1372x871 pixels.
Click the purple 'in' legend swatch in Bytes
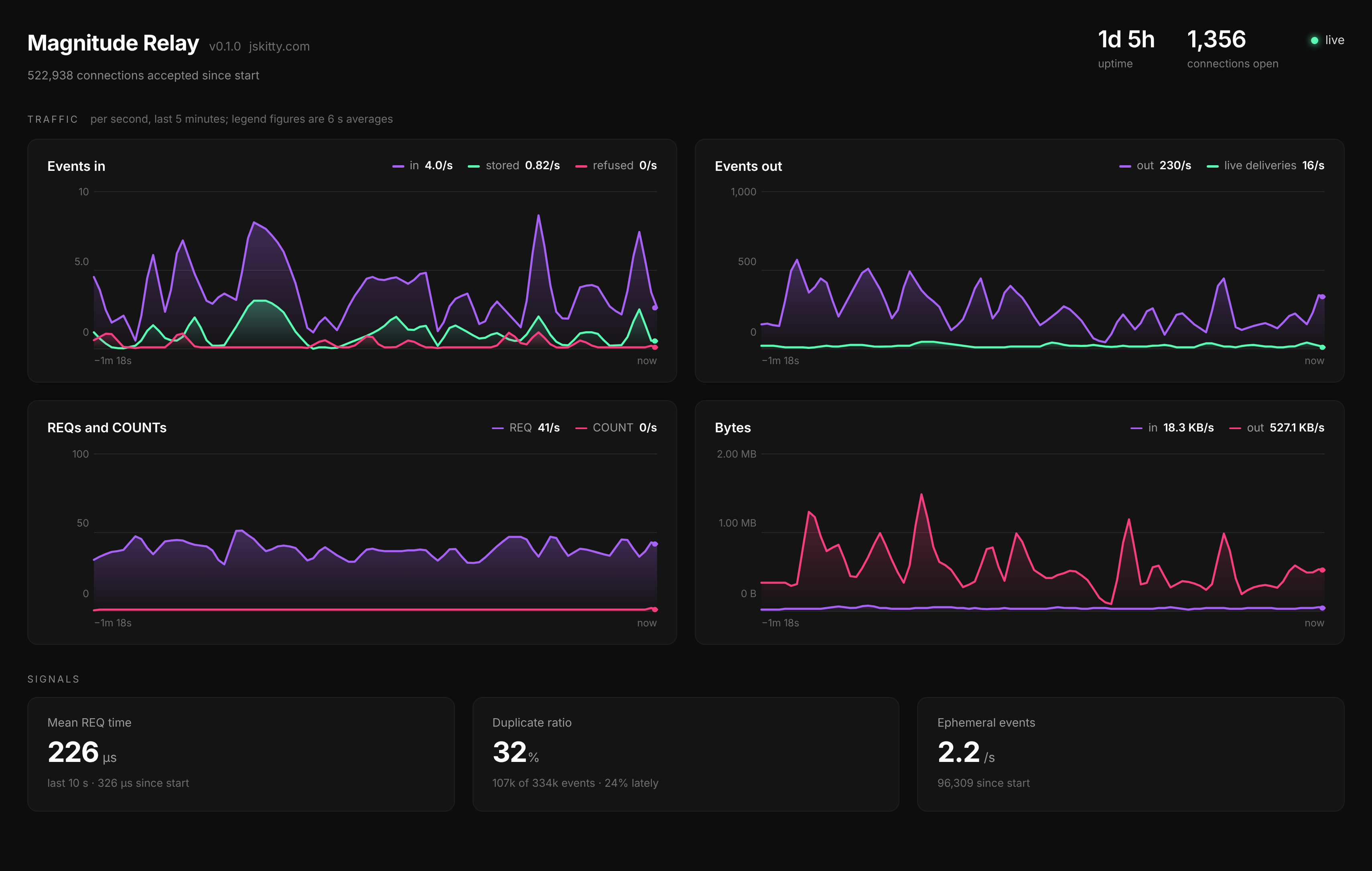click(x=1137, y=428)
